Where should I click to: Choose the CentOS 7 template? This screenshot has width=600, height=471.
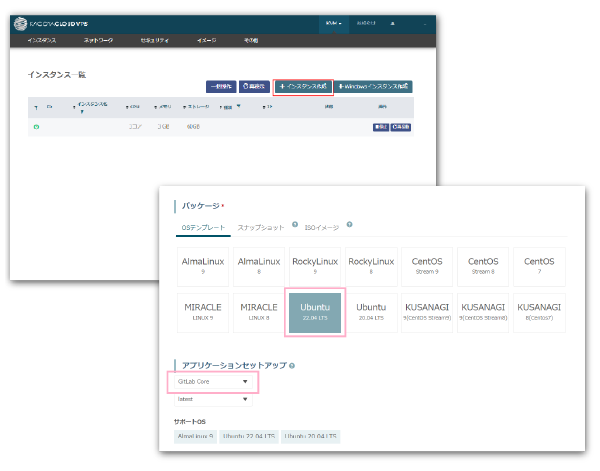coord(539,266)
